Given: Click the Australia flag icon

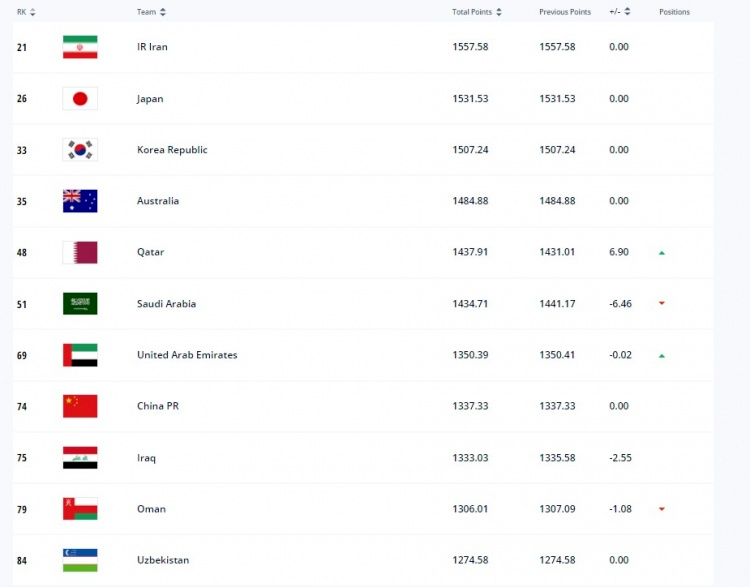Looking at the screenshot, I should click(80, 201).
